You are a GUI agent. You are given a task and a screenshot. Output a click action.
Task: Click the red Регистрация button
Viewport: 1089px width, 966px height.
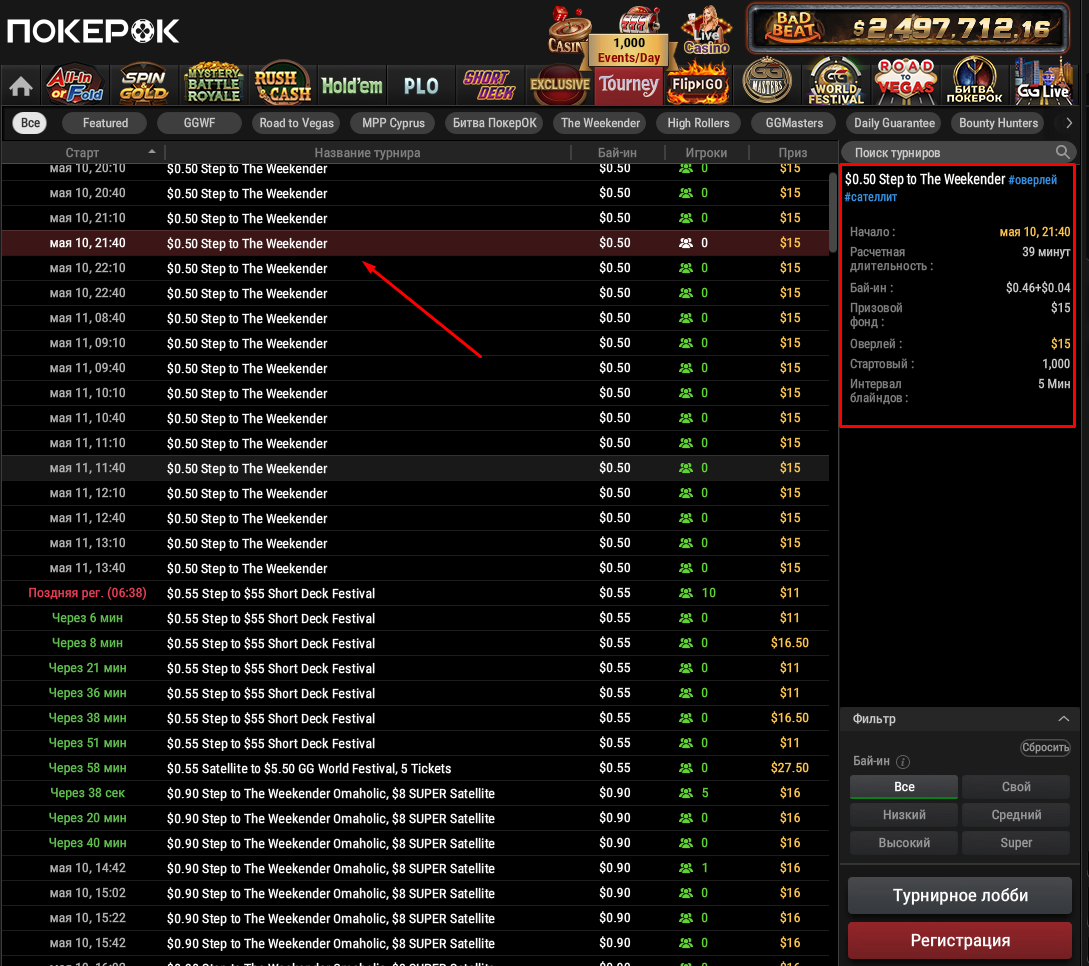pyautogui.click(x=960, y=940)
